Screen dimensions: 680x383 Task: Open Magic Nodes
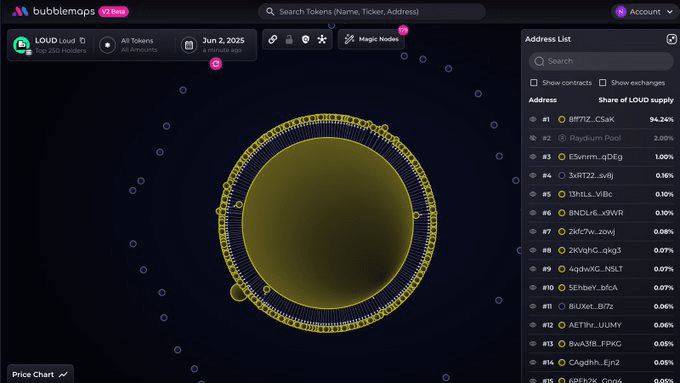click(x=371, y=39)
